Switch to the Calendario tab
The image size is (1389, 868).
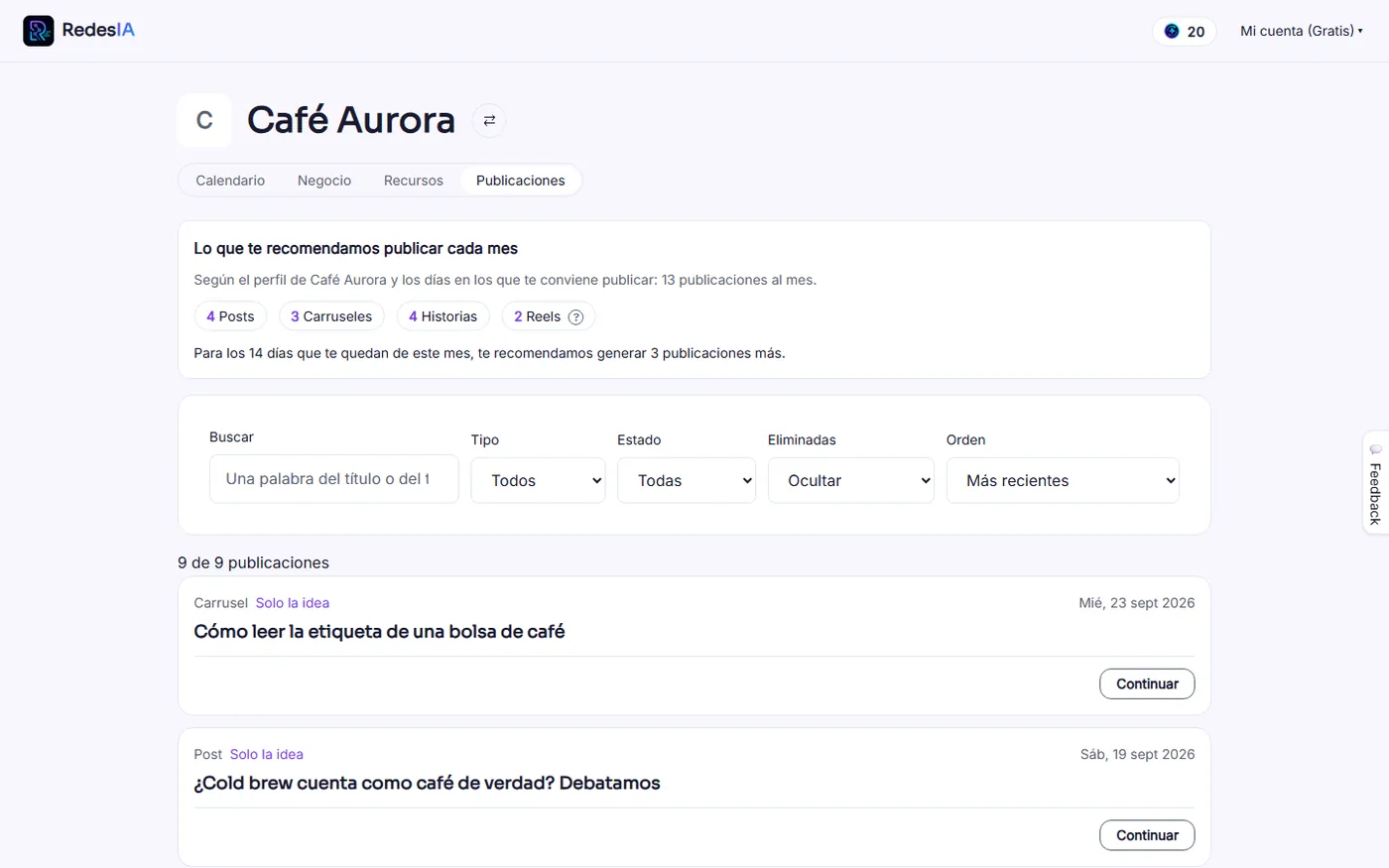tap(230, 181)
